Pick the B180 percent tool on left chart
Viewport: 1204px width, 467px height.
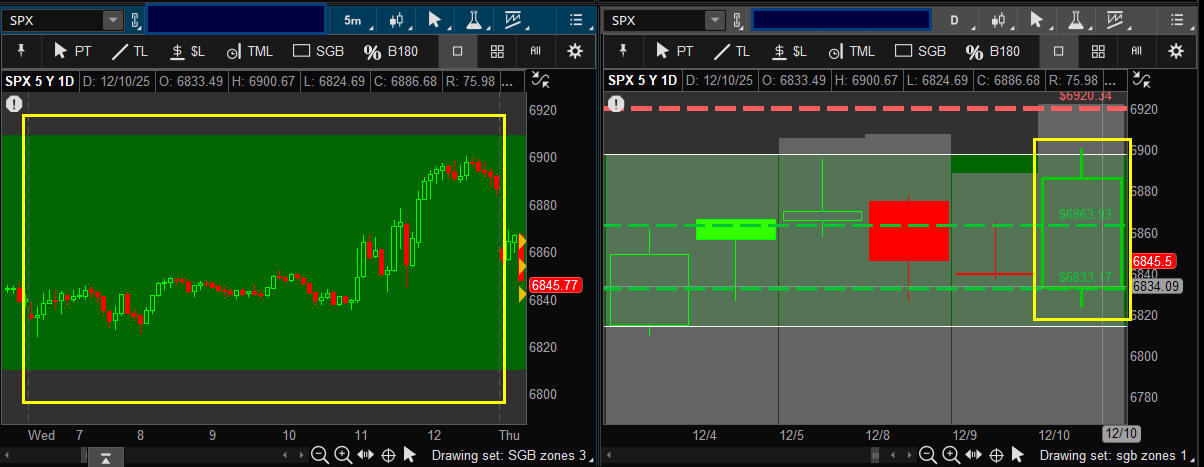(390, 51)
